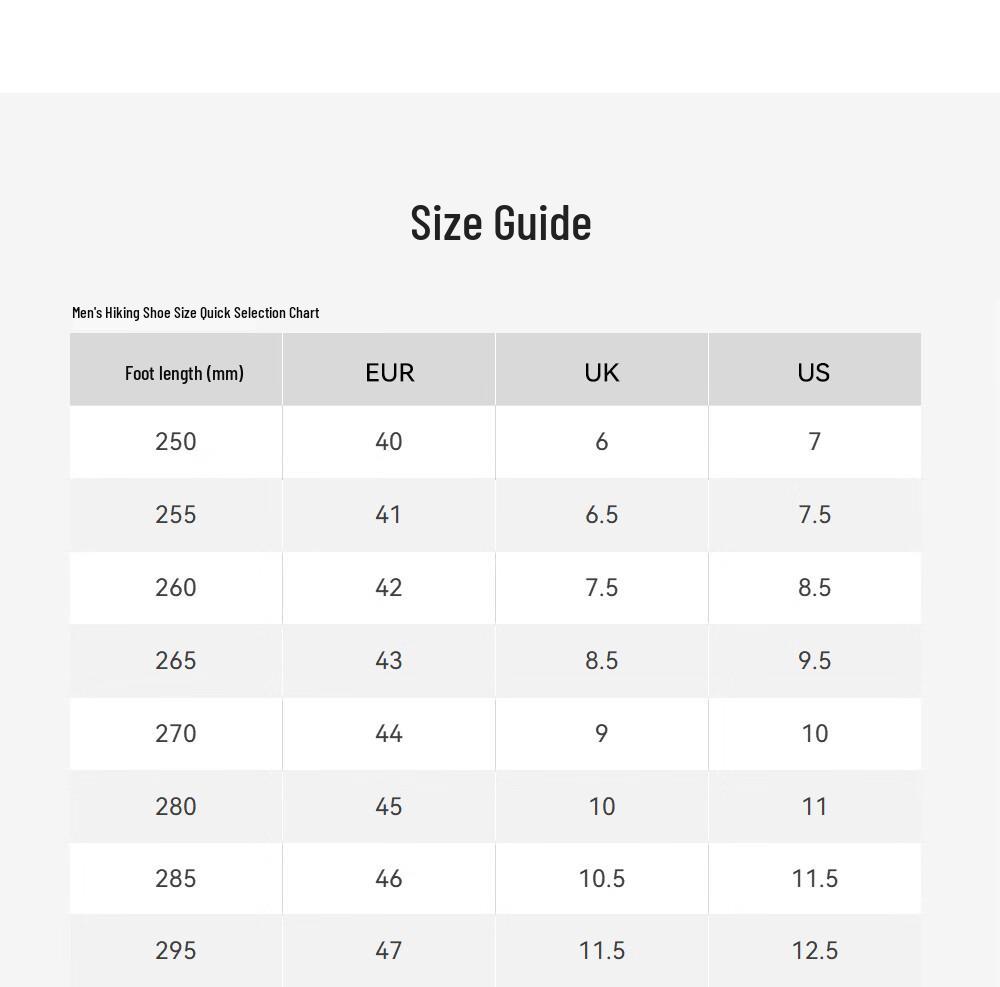Select the EUR 41 size cell

(x=389, y=515)
